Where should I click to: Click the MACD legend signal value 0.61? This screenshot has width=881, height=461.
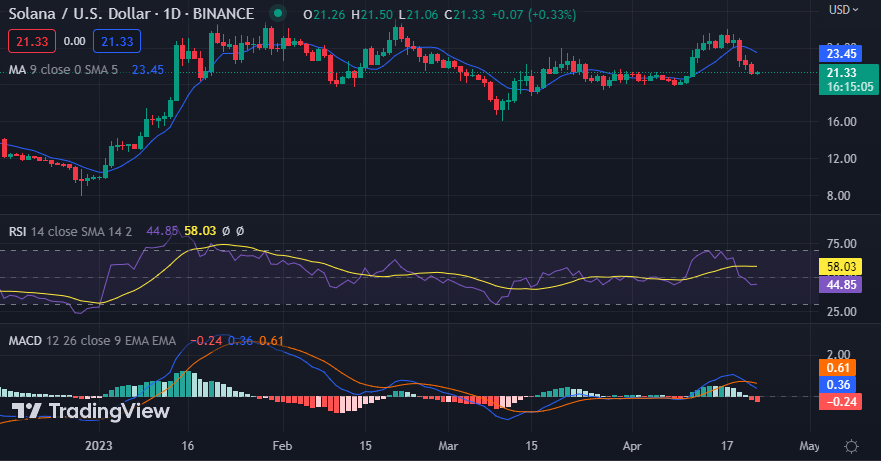[x=271, y=341]
